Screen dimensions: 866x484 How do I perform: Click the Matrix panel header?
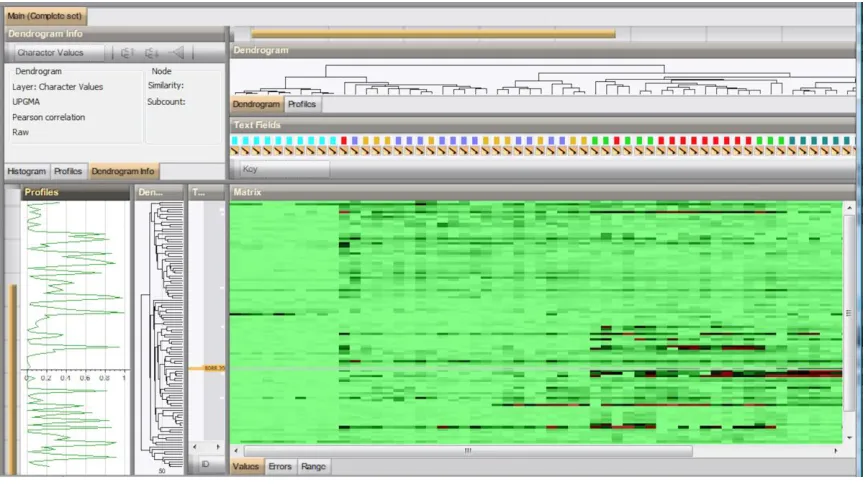(542, 192)
